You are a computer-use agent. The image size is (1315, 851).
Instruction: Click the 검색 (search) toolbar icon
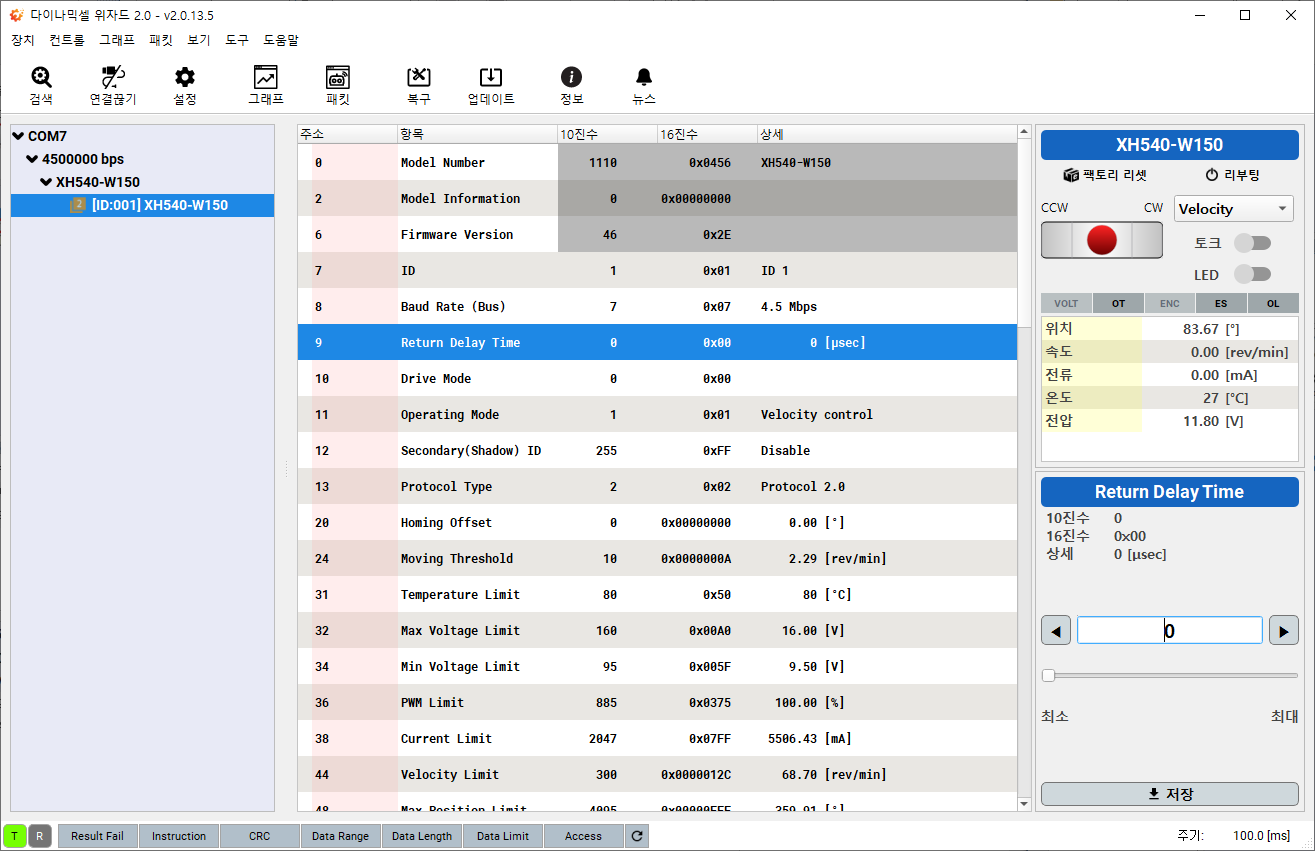(41, 78)
